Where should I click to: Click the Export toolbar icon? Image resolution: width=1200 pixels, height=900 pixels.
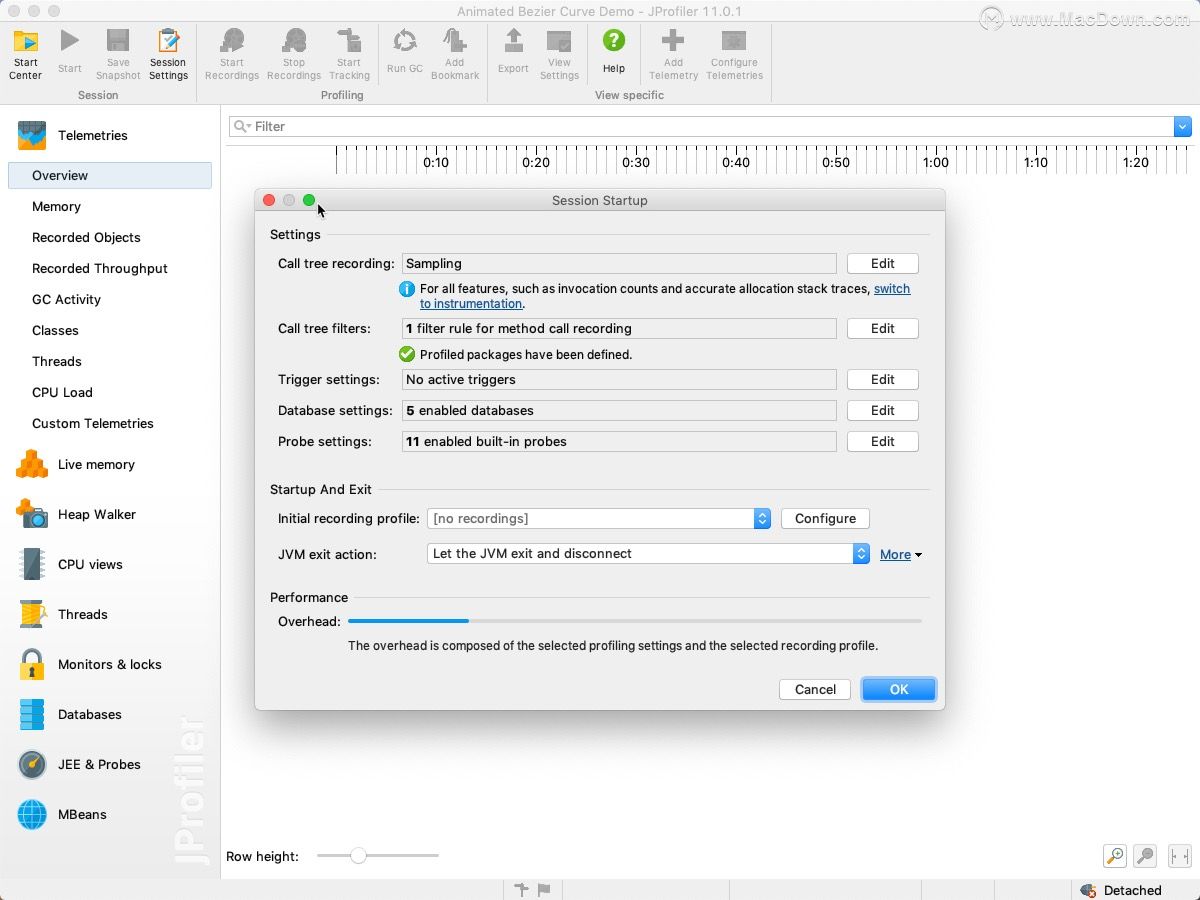click(513, 52)
